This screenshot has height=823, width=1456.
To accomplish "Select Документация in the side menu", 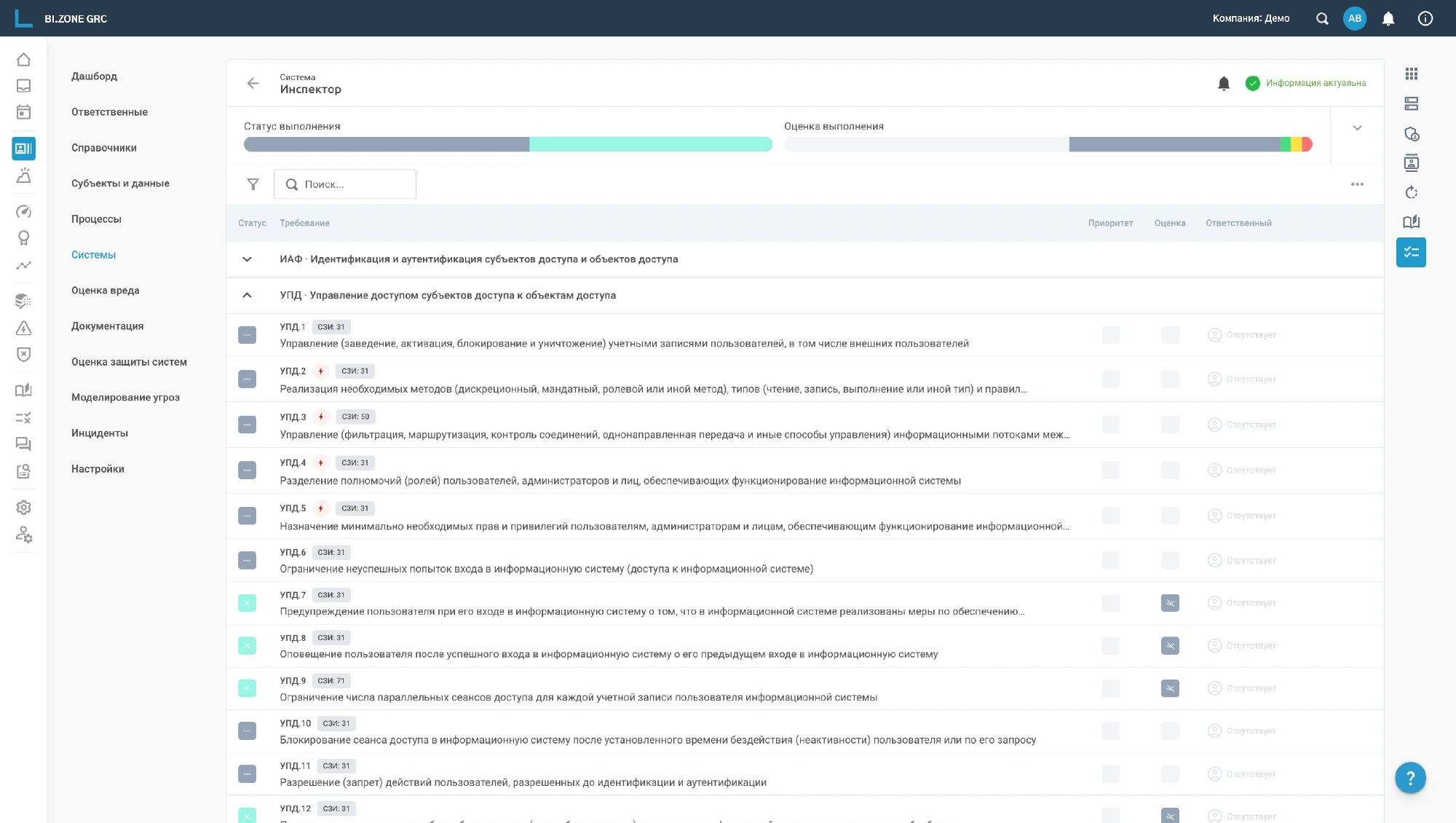I will tap(107, 326).
